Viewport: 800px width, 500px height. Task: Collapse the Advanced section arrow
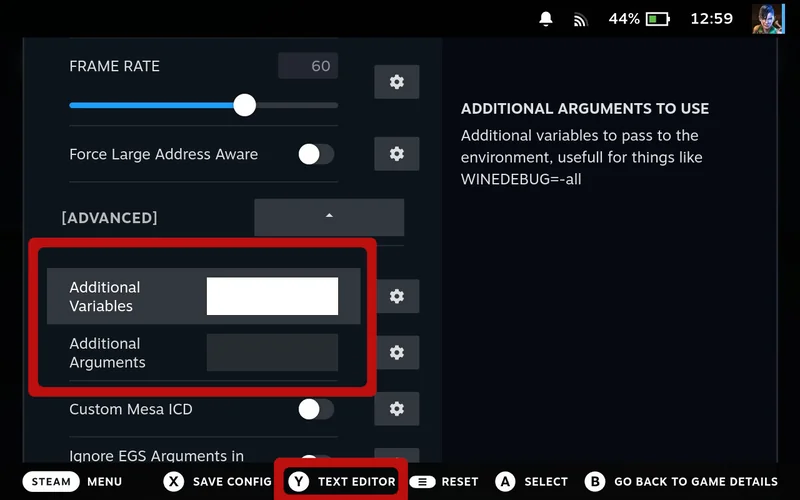point(329,217)
